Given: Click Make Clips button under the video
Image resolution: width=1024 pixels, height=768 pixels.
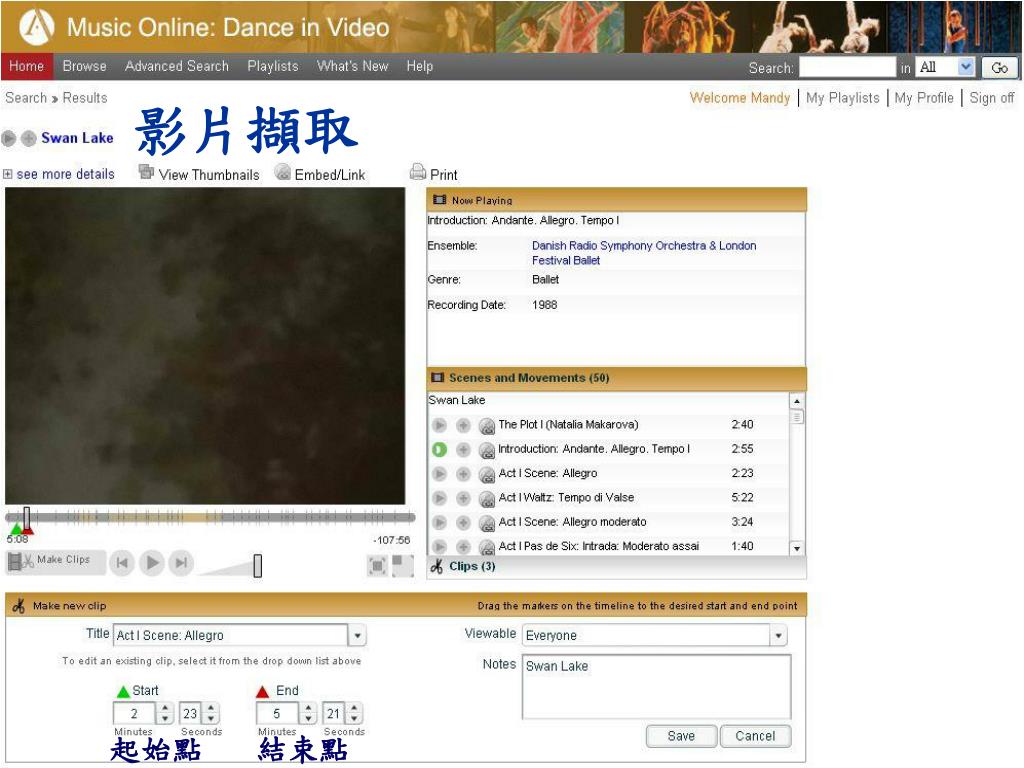Looking at the screenshot, I should point(55,561).
